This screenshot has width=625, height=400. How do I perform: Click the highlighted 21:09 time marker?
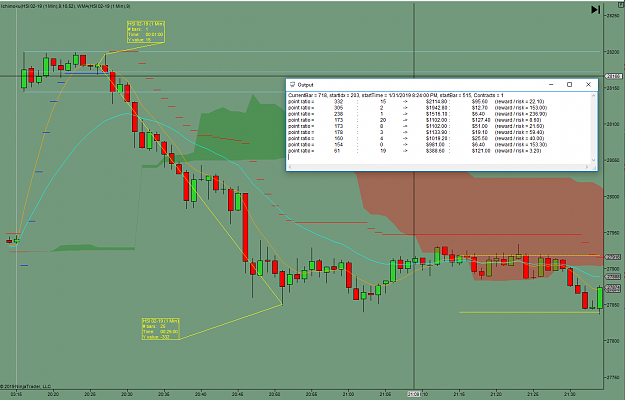(413, 394)
